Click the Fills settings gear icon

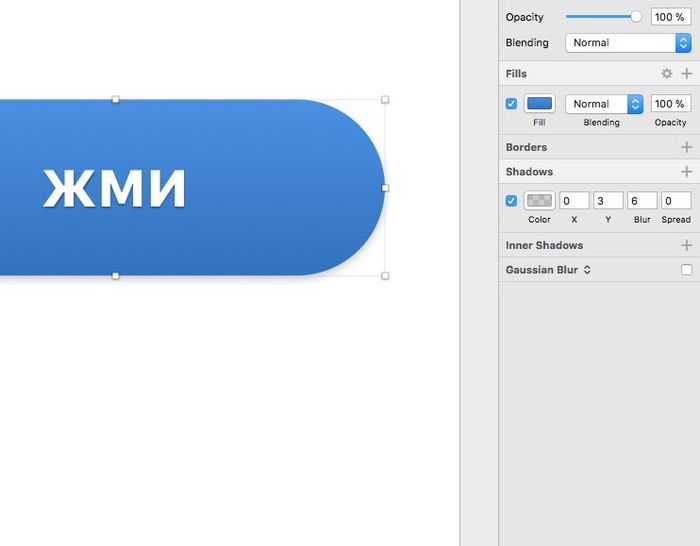[667, 74]
